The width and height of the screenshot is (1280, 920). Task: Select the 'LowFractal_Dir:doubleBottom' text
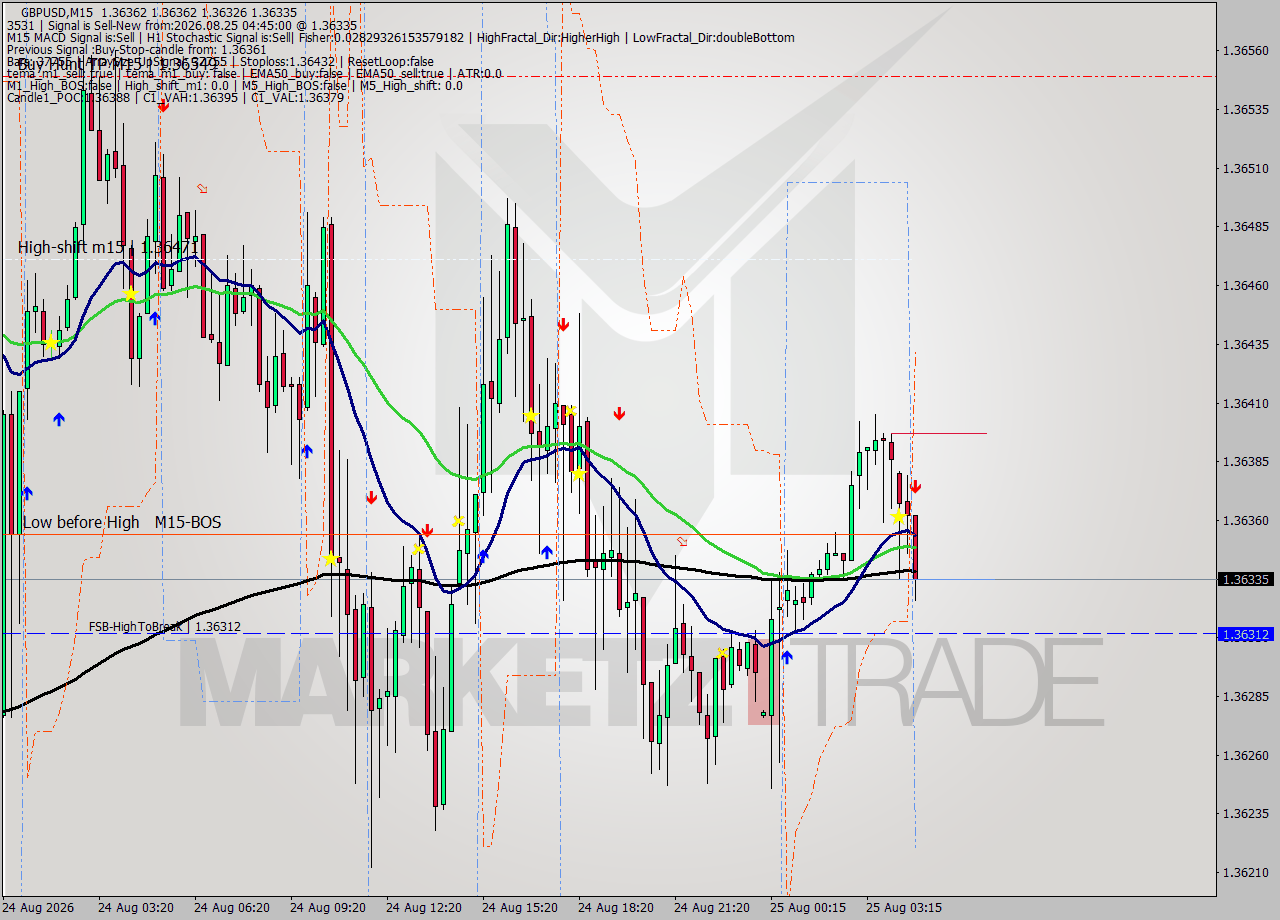[714, 37]
